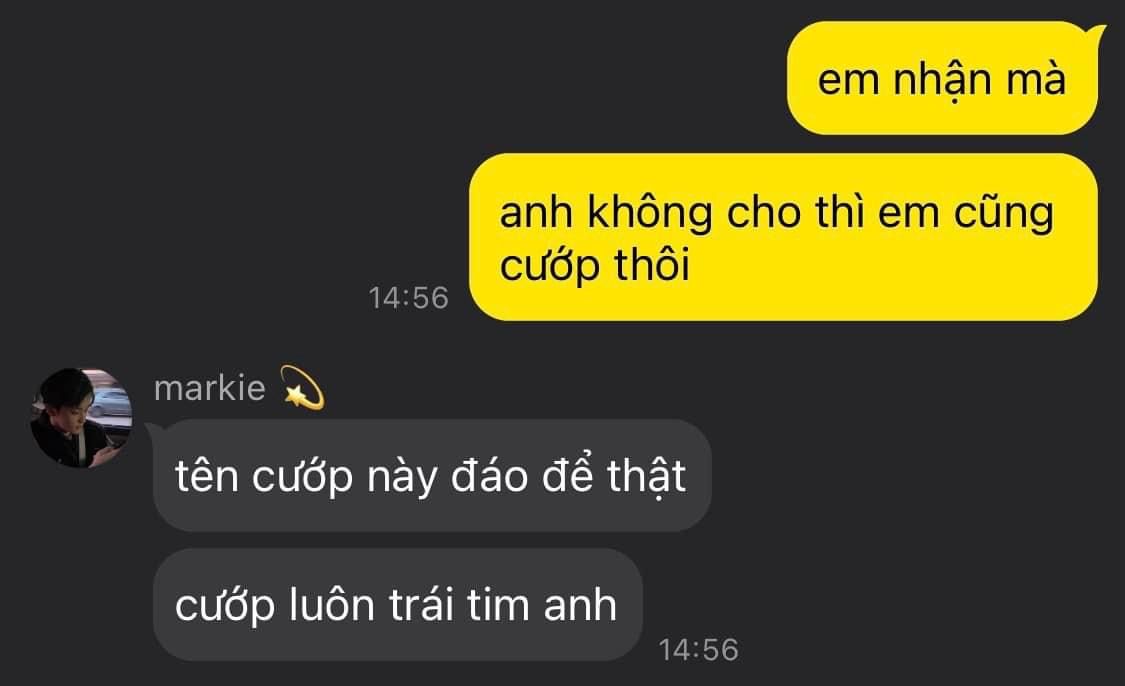Click the word 'luôn' in the bottom bubble

332,604
